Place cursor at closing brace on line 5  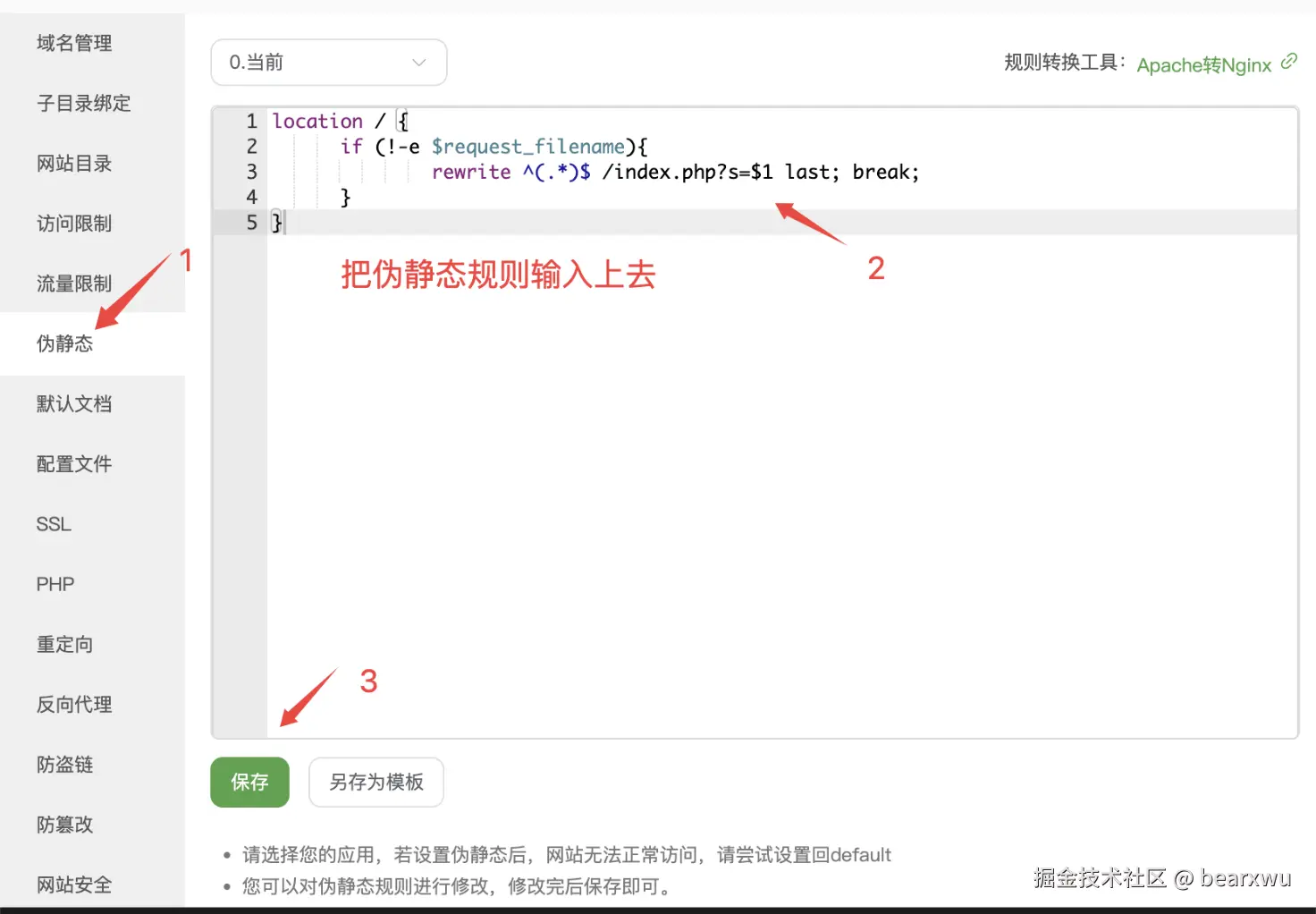coord(277,222)
